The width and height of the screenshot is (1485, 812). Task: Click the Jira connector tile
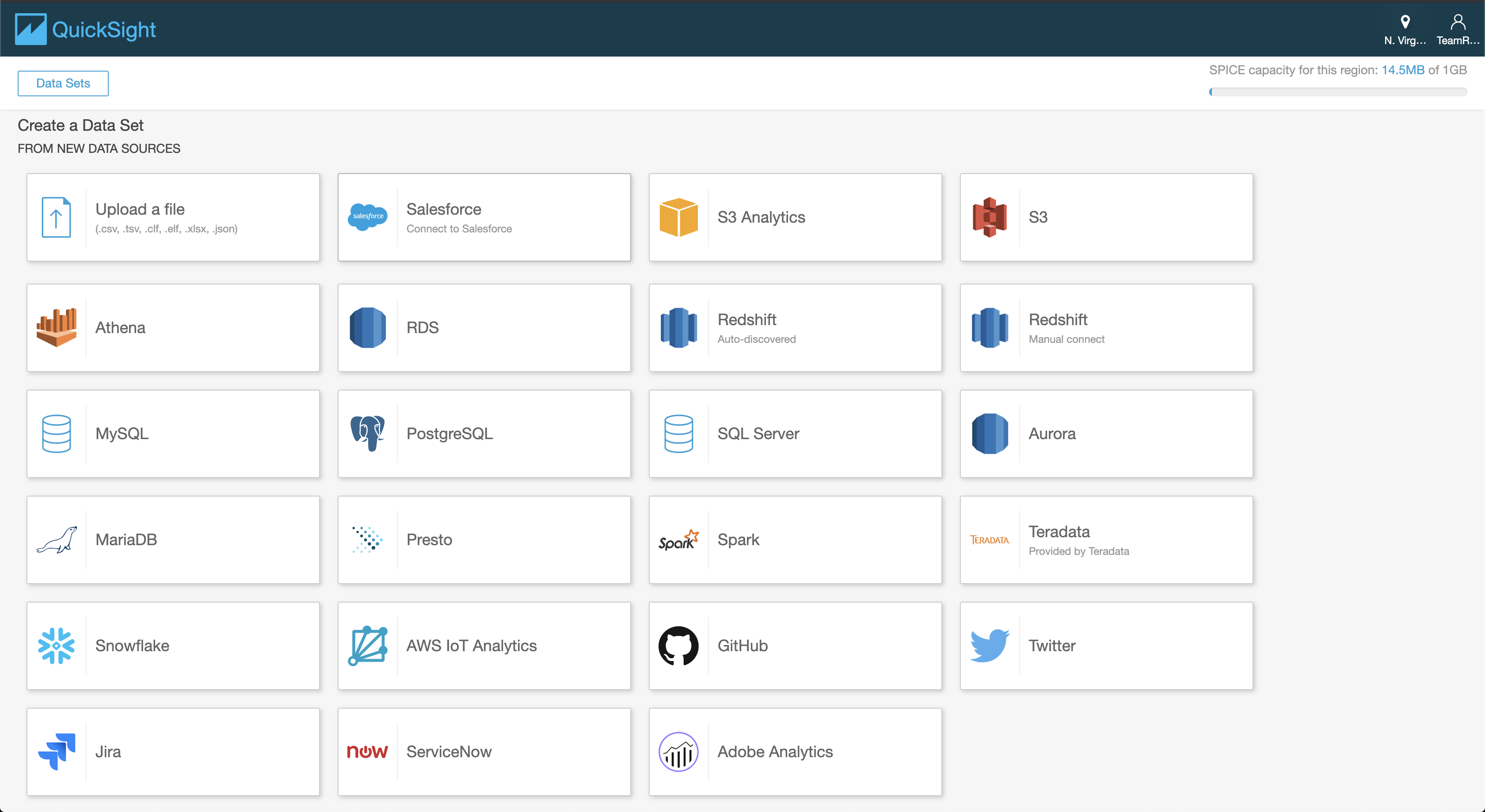click(174, 750)
